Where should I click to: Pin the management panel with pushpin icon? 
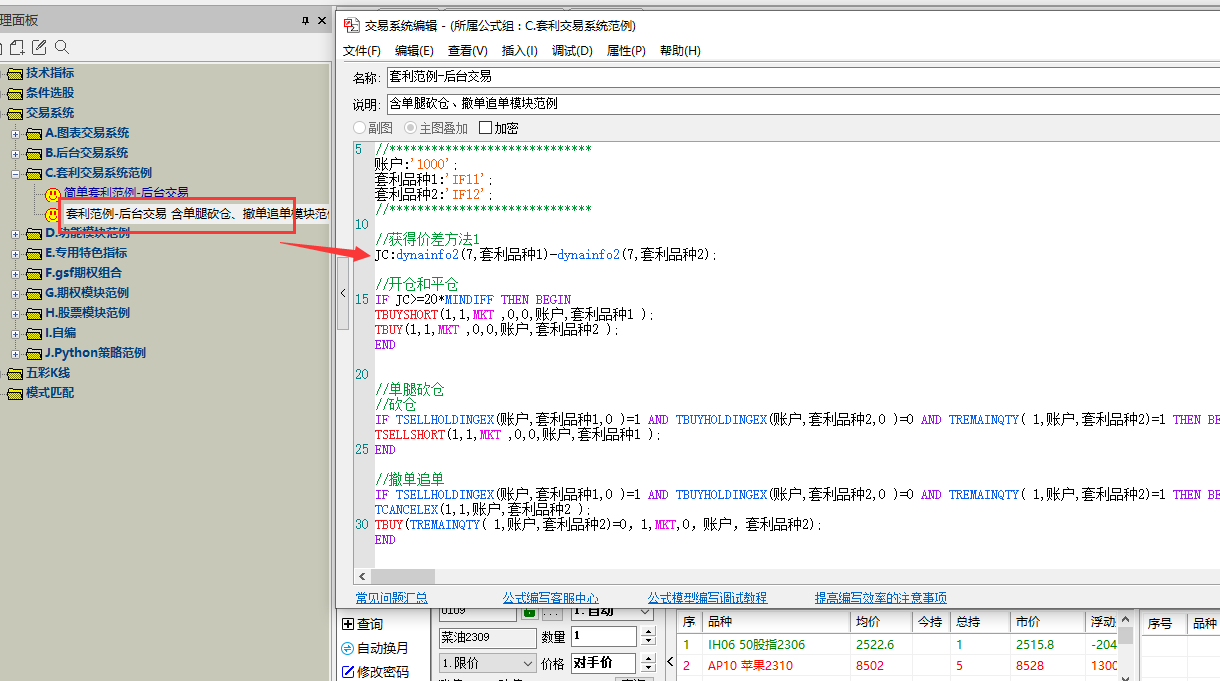tap(306, 21)
